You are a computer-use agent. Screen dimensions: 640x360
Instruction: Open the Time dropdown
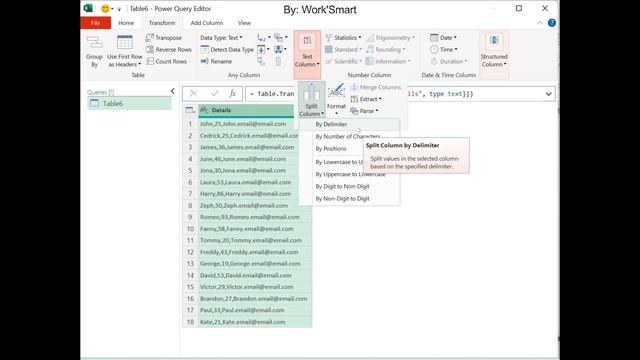[444, 49]
